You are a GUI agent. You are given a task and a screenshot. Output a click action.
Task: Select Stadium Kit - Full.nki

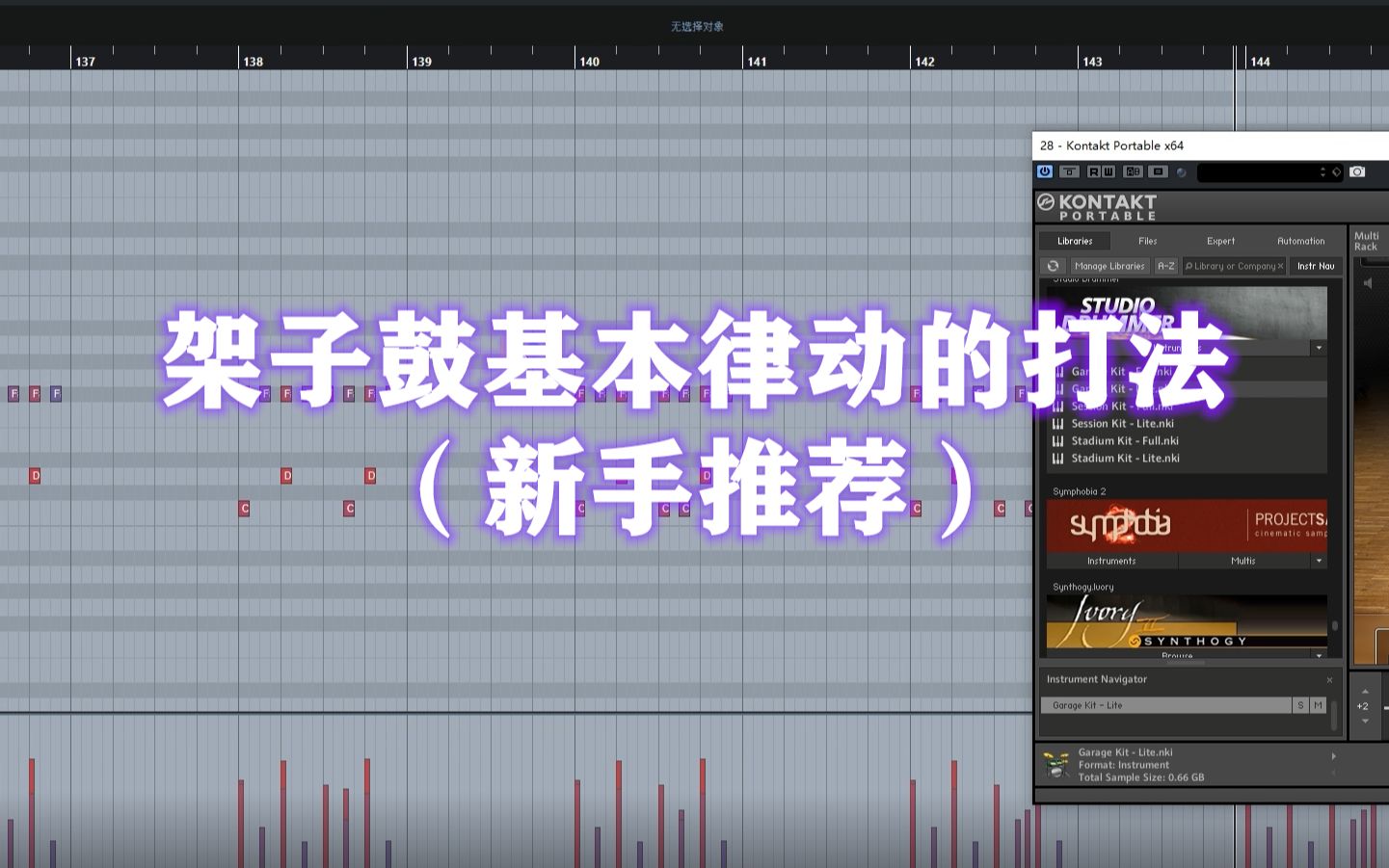[1125, 441]
